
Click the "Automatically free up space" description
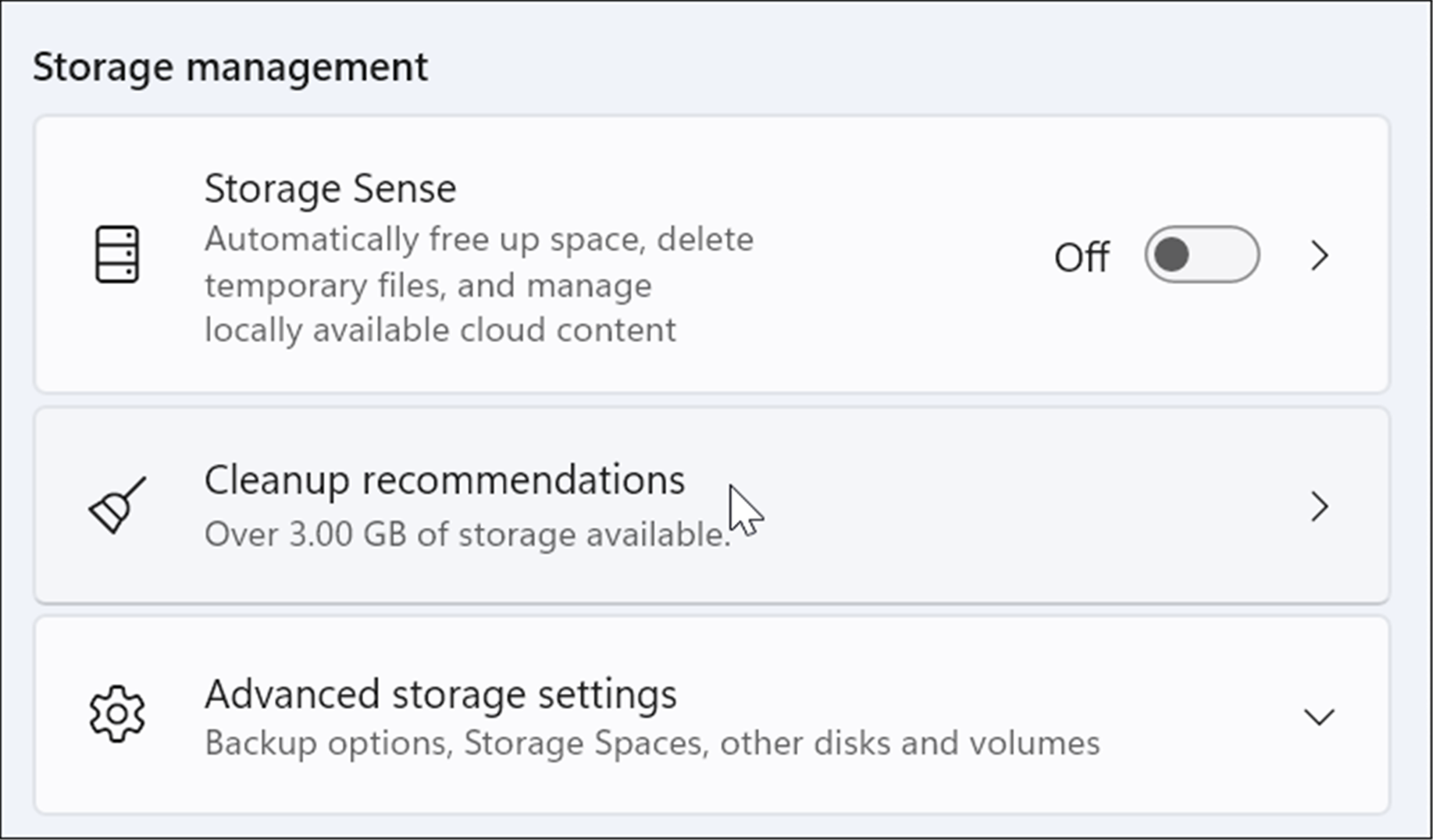pyautogui.click(x=479, y=239)
